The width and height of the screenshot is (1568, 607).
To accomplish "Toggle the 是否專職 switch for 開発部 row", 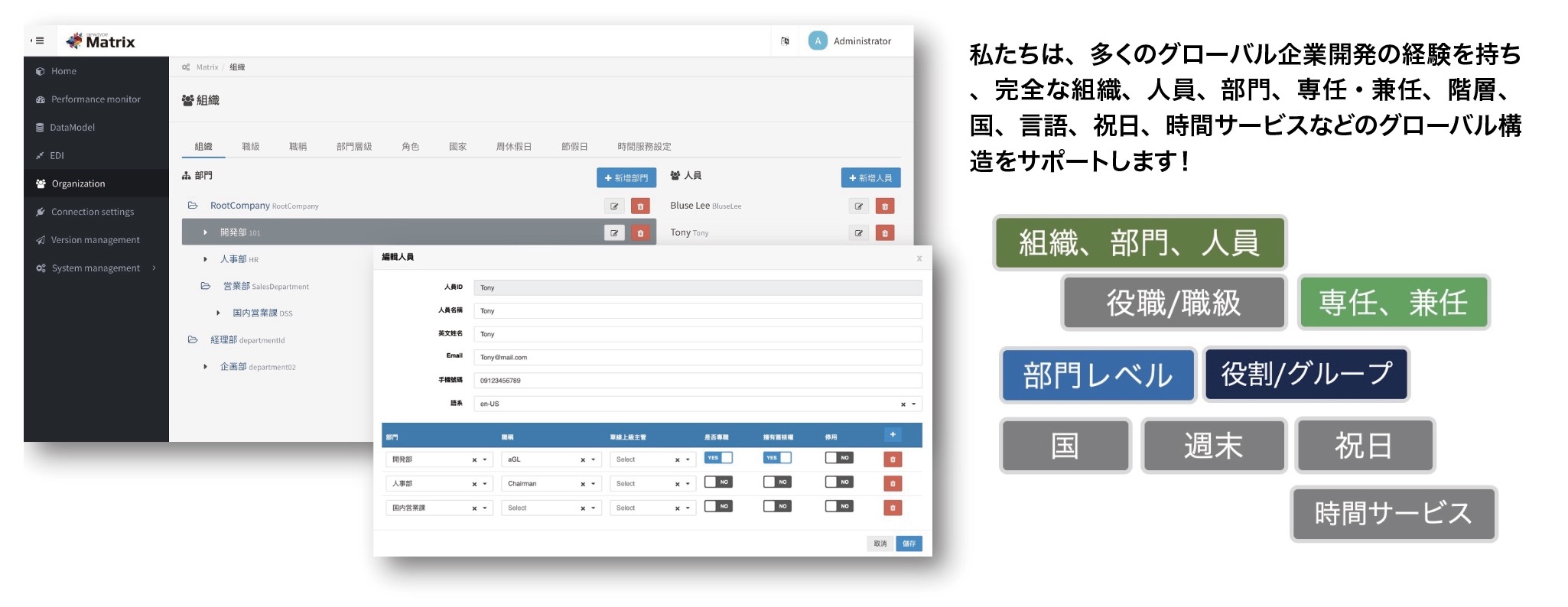I will pyautogui.click(x=718, y=458).
